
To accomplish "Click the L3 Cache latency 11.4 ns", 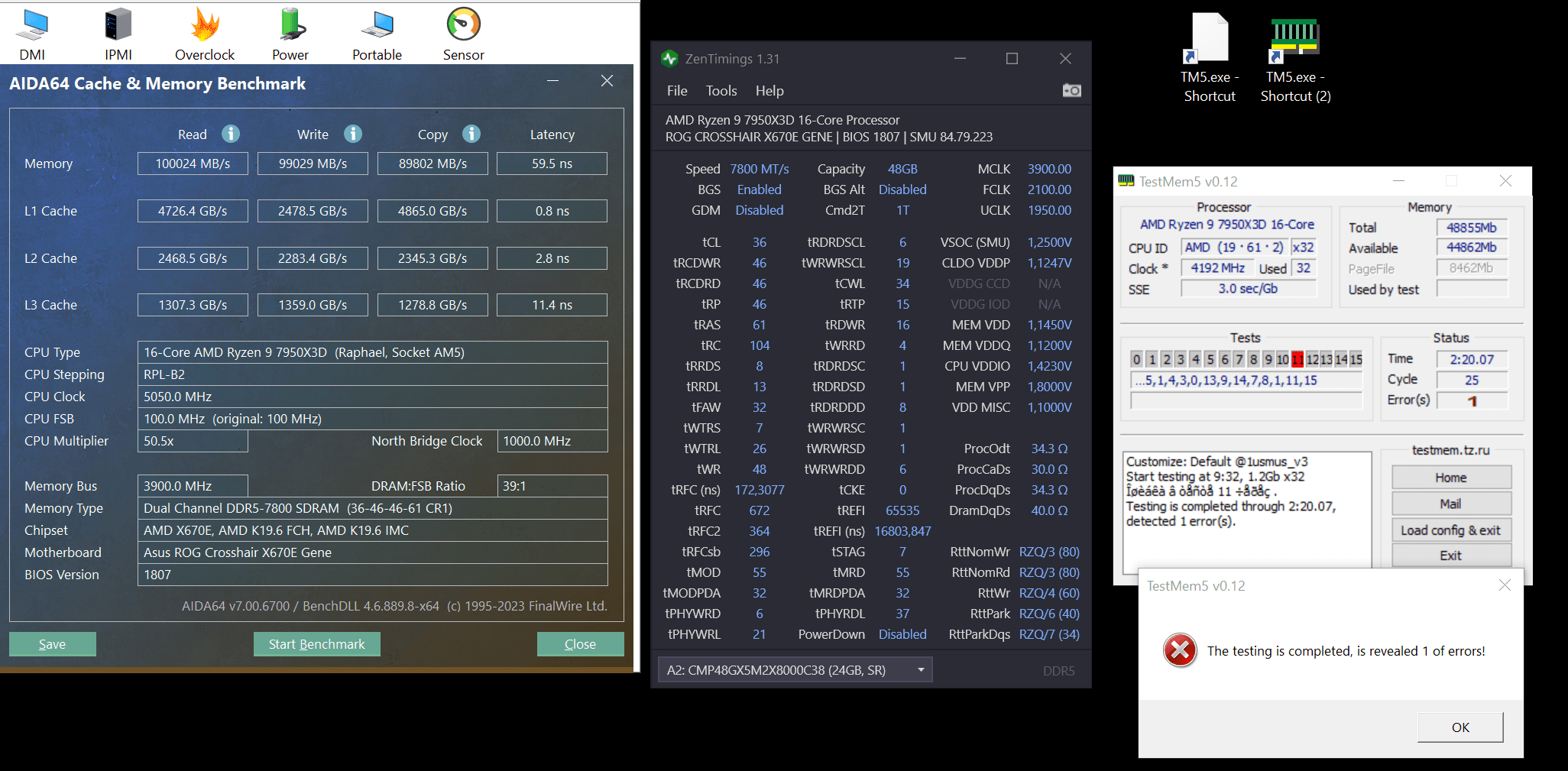I will [552, 305].
